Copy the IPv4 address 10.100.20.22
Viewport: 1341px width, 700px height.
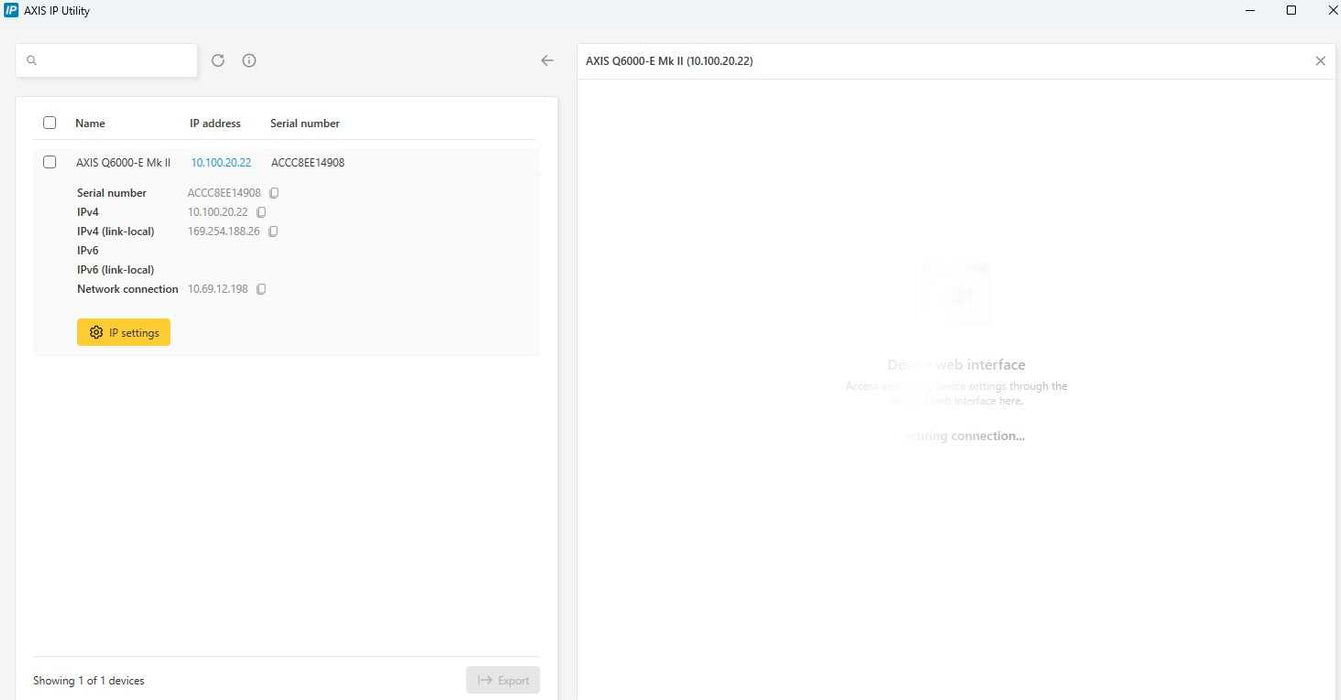click(x=261, y=212)
